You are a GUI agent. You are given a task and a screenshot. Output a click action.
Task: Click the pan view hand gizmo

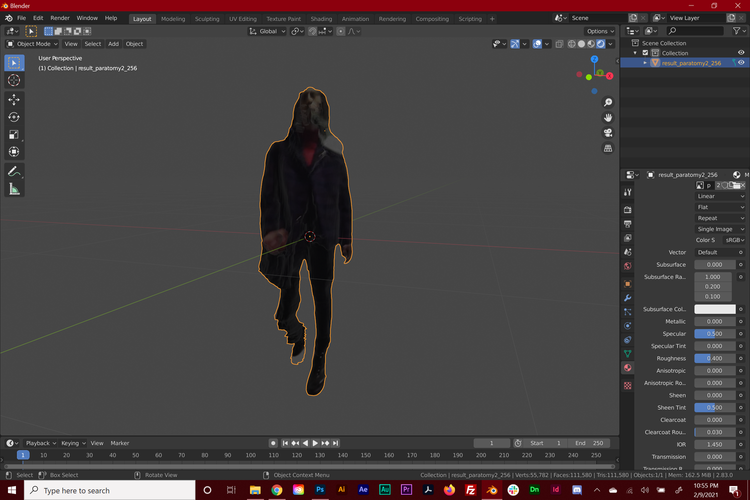(608, 118)
